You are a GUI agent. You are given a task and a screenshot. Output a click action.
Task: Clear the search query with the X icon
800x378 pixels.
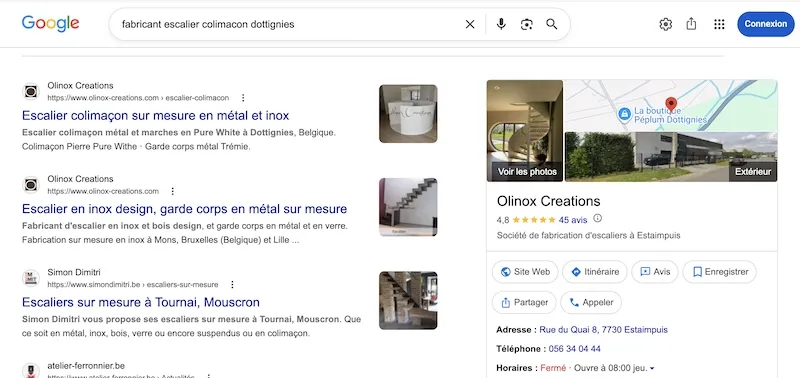470,24
